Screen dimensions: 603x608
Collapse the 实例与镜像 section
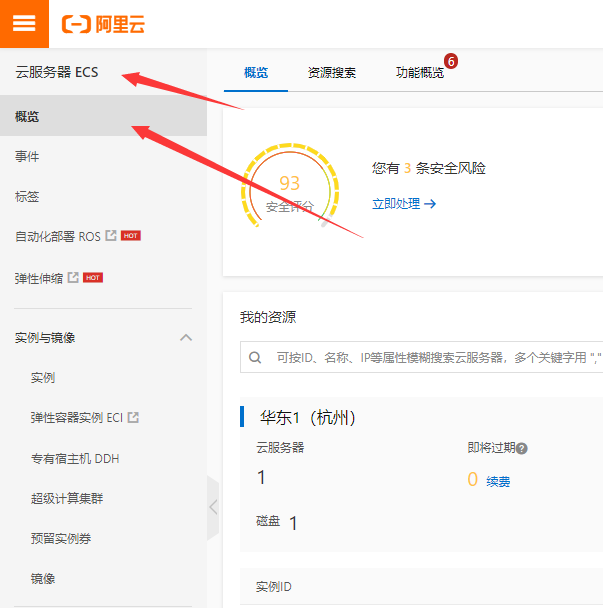pos(186,337)
